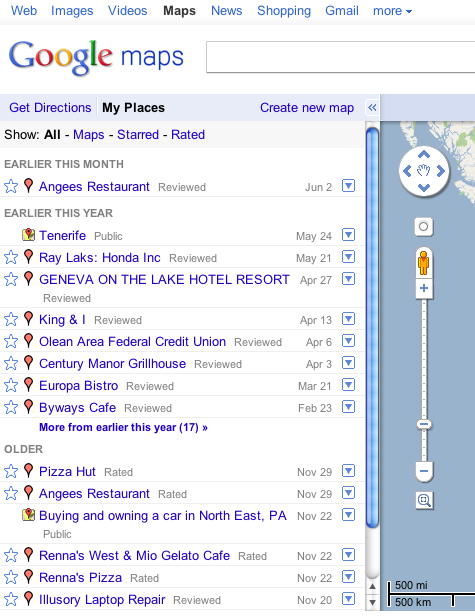Click map icon for Buying and owning a car

28,515
